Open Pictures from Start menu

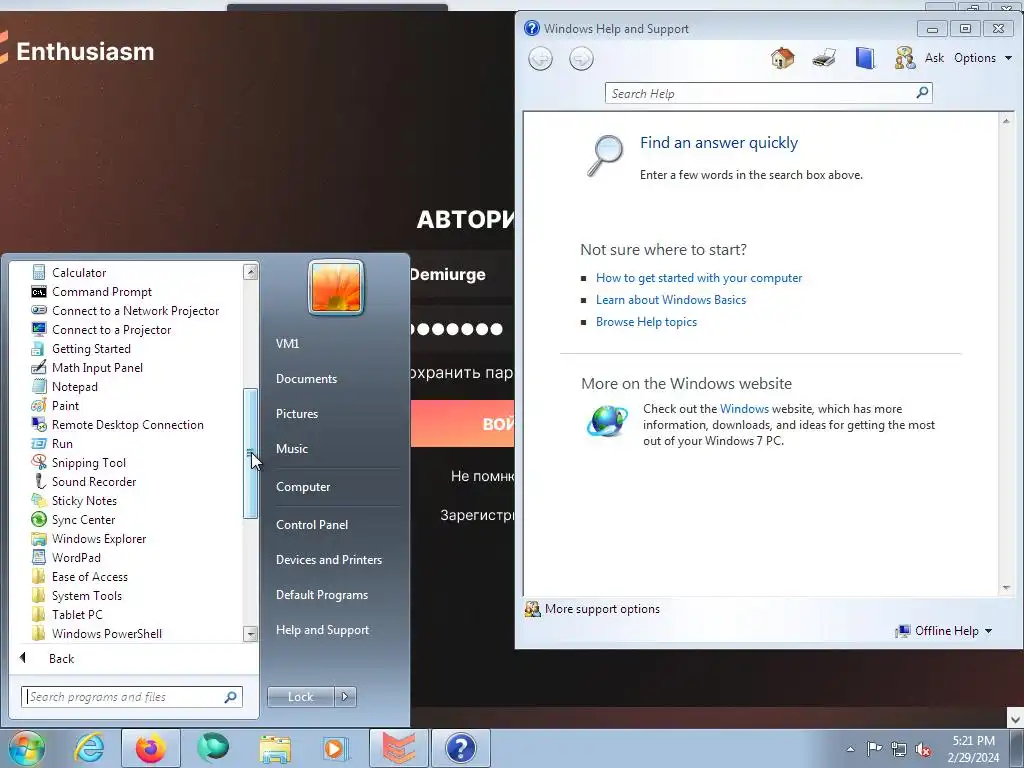tap(296, 413)
